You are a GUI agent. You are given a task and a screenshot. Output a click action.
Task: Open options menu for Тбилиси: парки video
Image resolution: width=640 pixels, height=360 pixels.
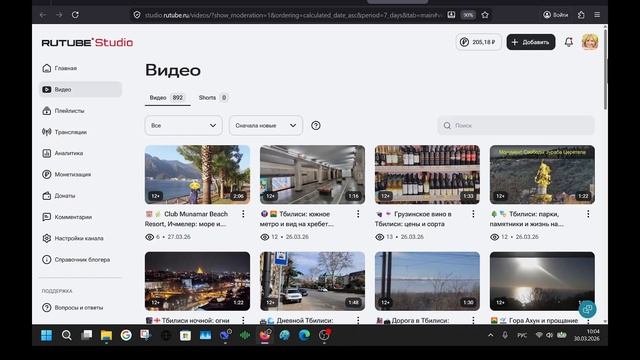tap(588, 214)
